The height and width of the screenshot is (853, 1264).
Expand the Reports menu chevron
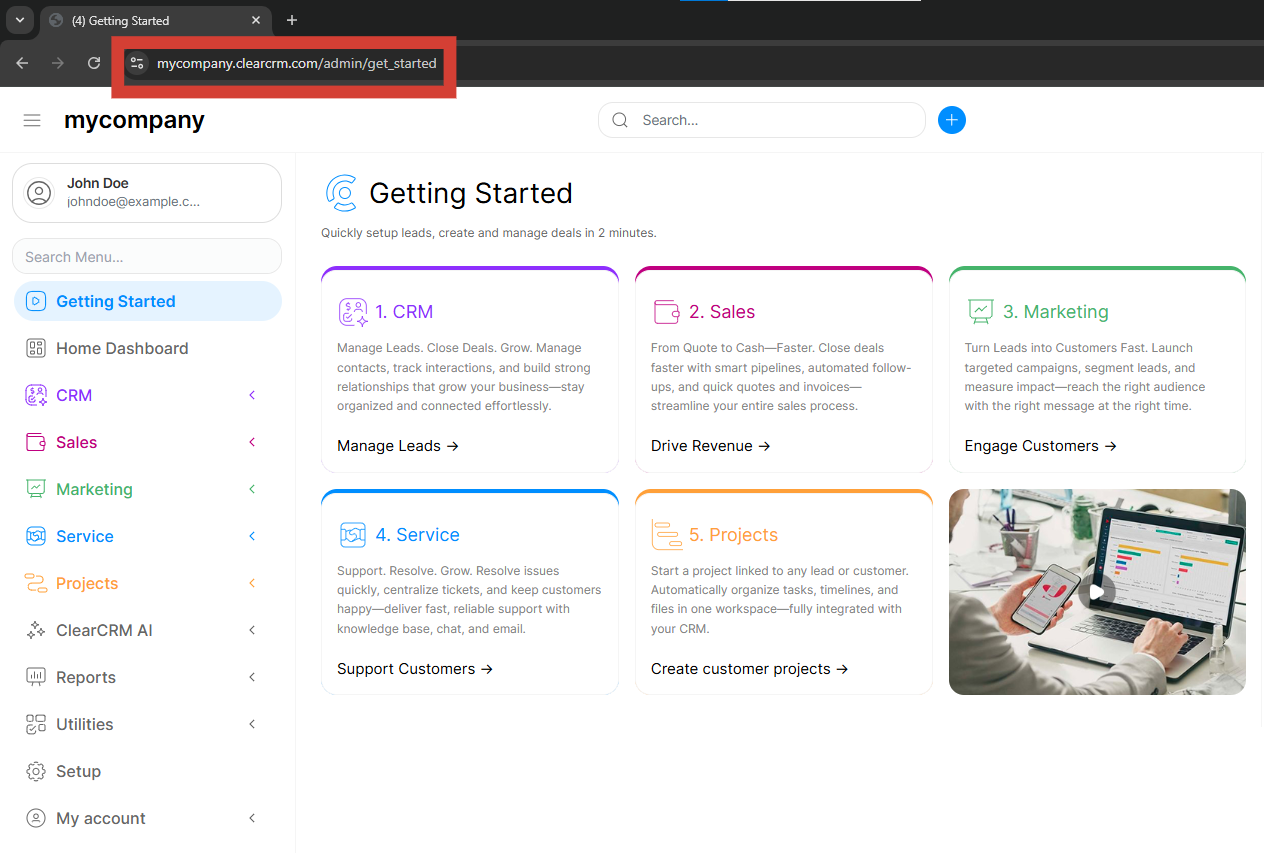pos(252,677)
